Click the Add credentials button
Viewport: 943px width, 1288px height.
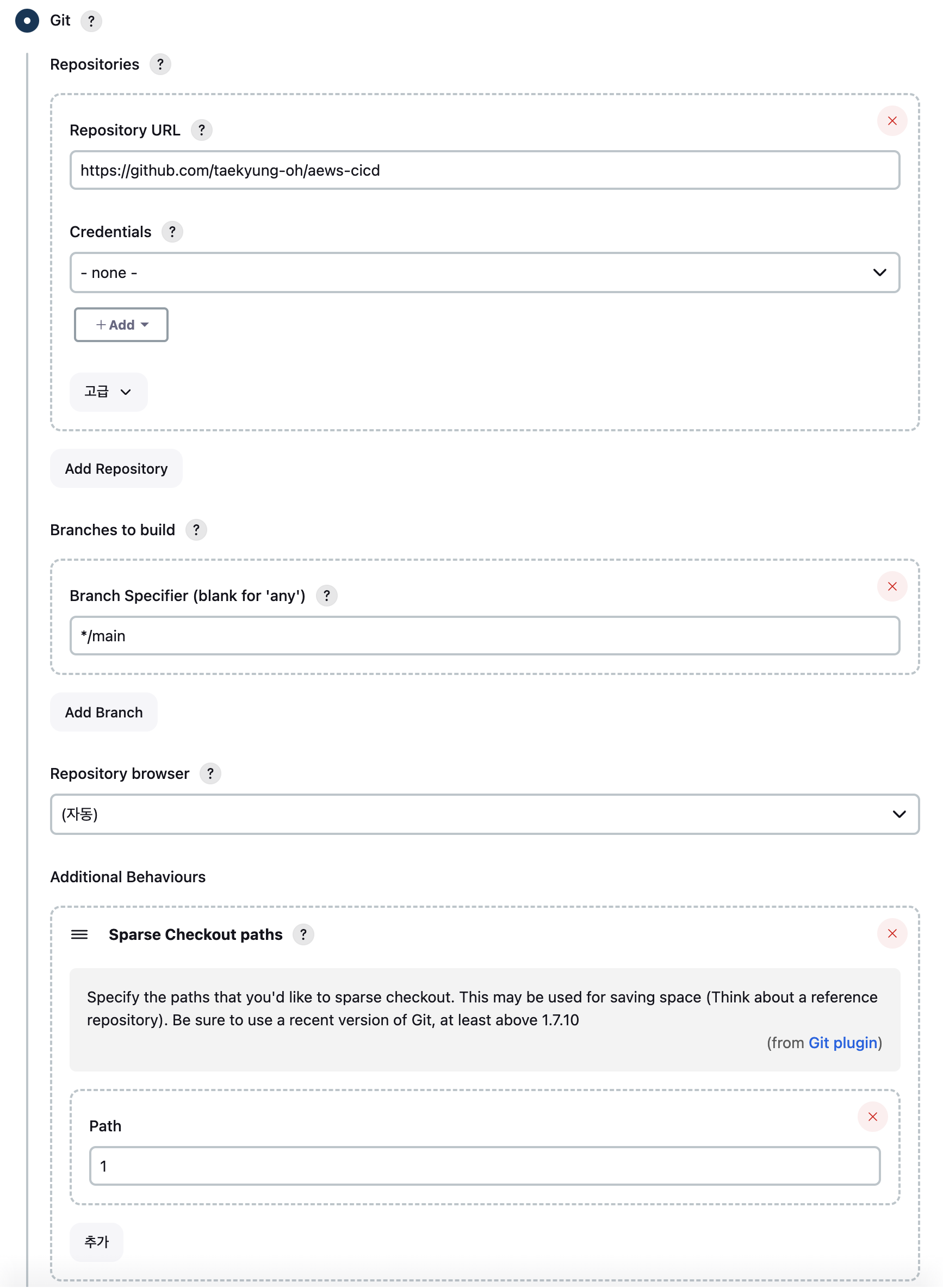coord(121,325)
